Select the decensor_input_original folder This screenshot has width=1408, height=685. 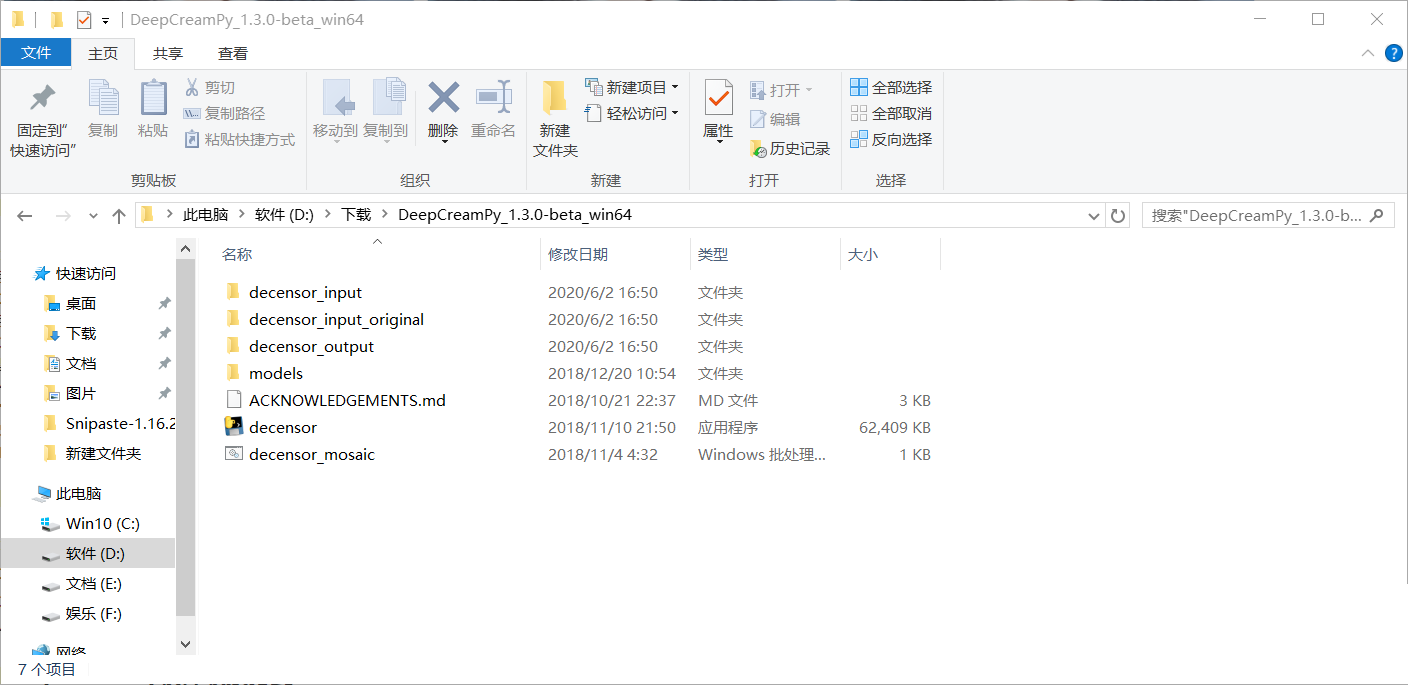coord(336,320)
